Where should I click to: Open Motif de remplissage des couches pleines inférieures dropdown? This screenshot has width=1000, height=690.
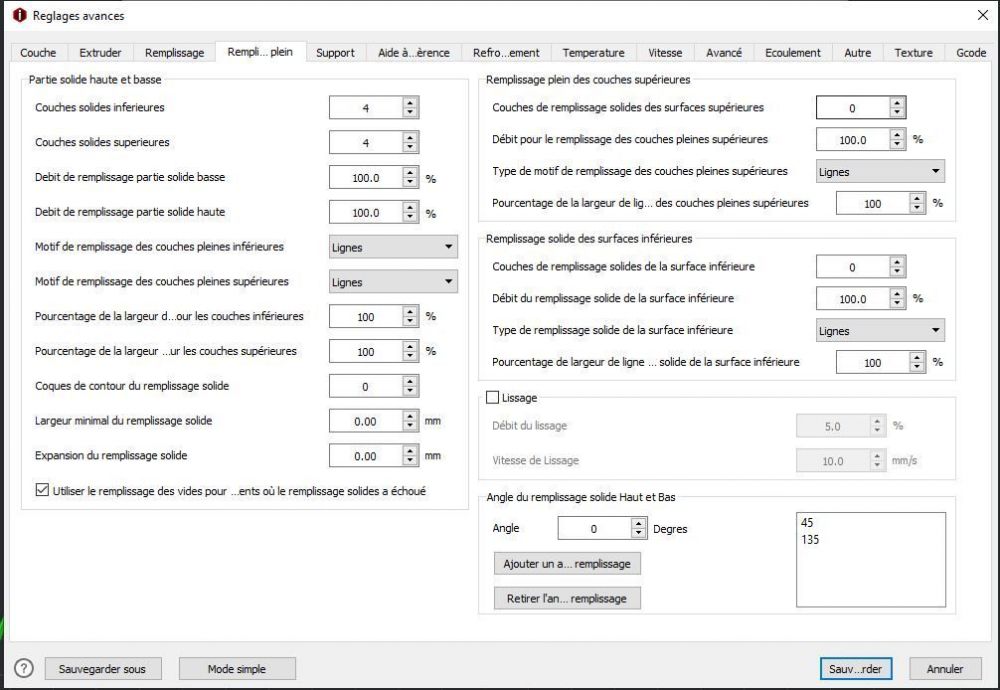point(393,247)
